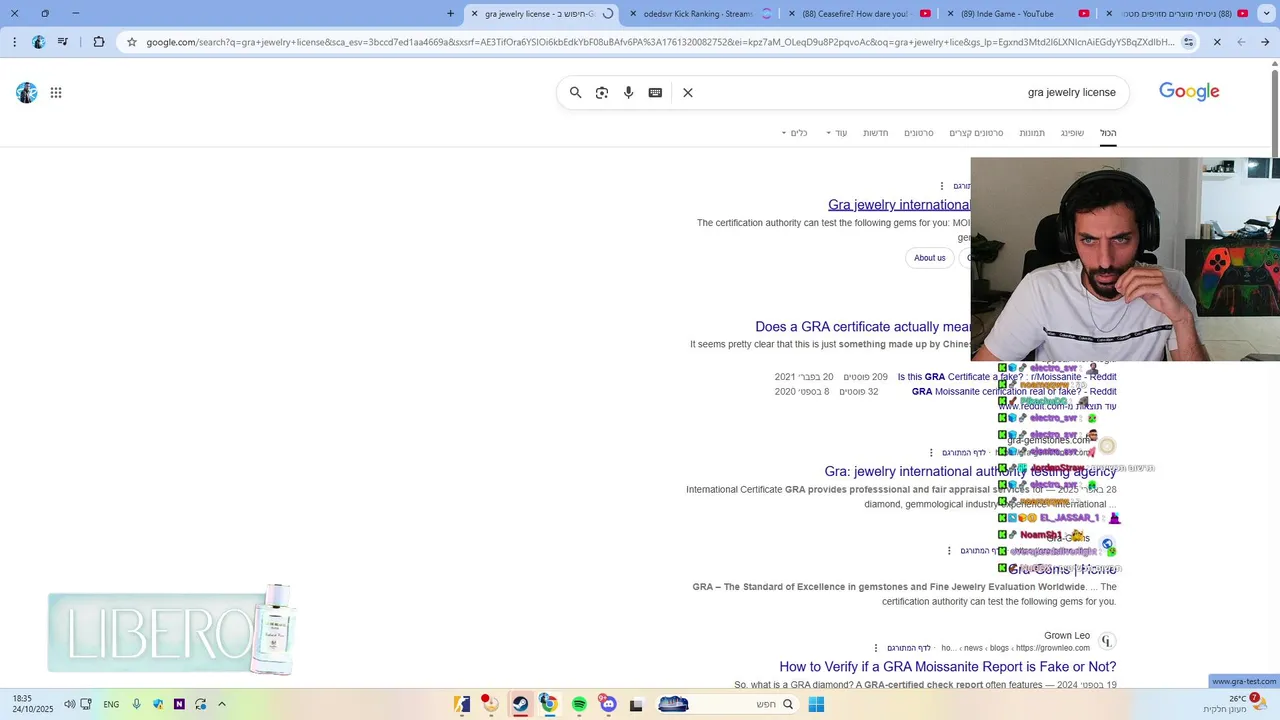
Task: Select the gra jewelry license tab
Action: point(540,14)
